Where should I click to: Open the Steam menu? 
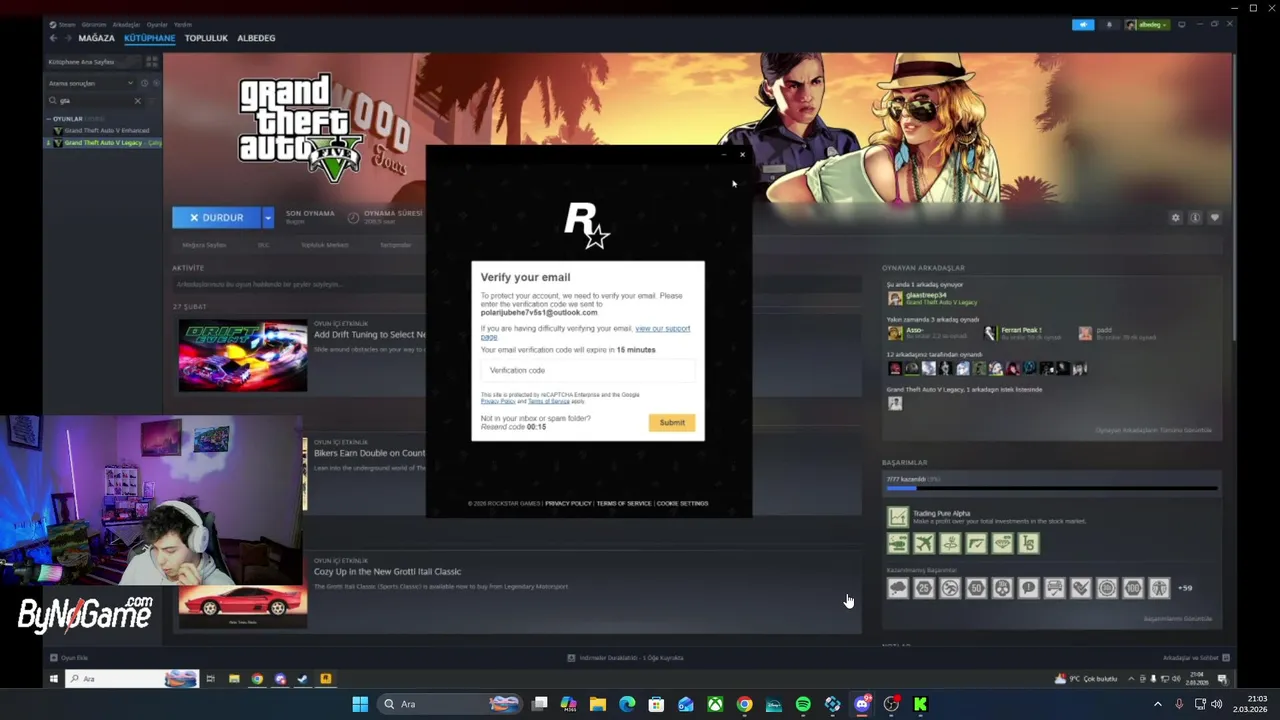(67, 24)
